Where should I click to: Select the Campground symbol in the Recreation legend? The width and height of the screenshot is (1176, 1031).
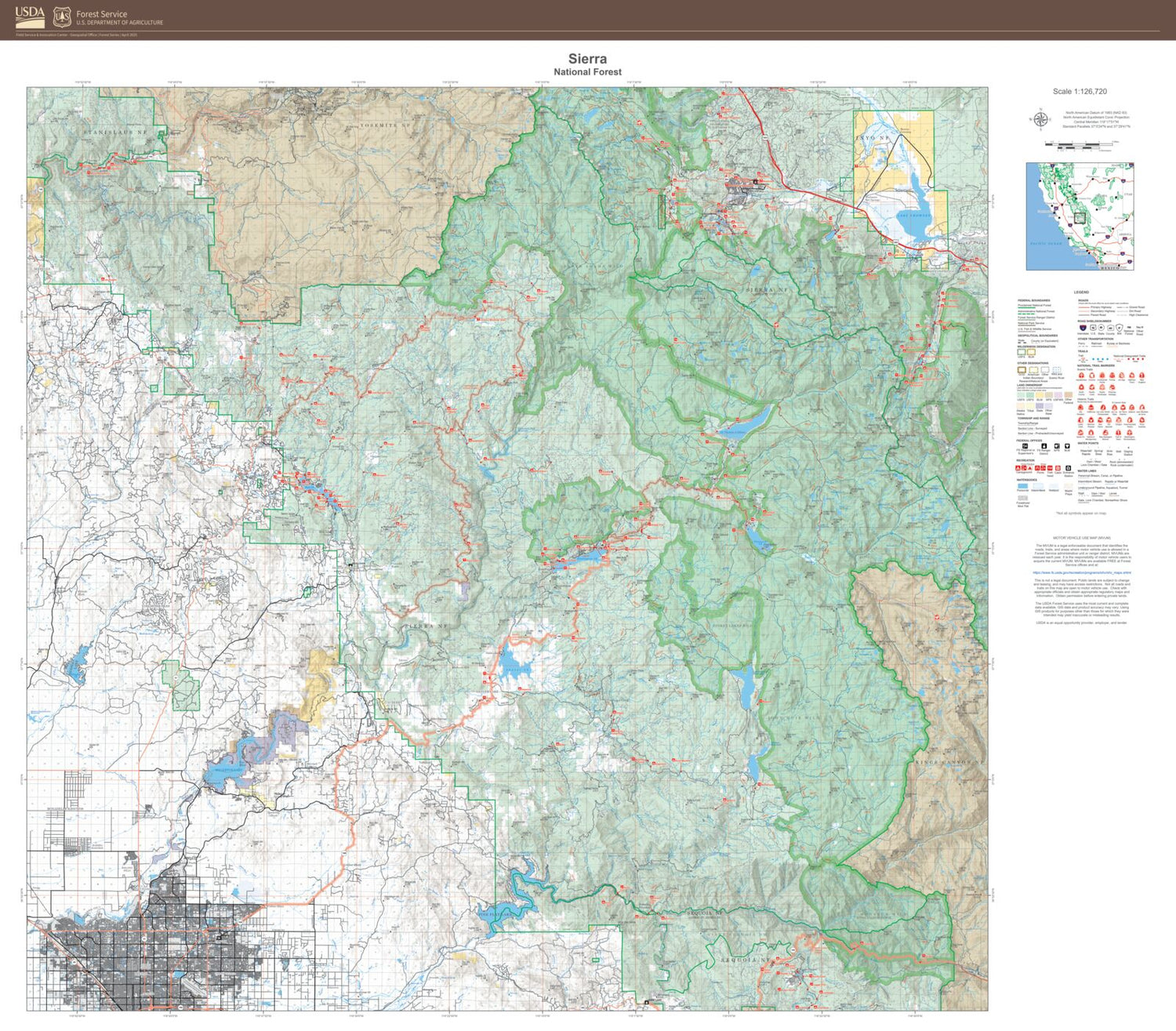(x=1017, y=467)
